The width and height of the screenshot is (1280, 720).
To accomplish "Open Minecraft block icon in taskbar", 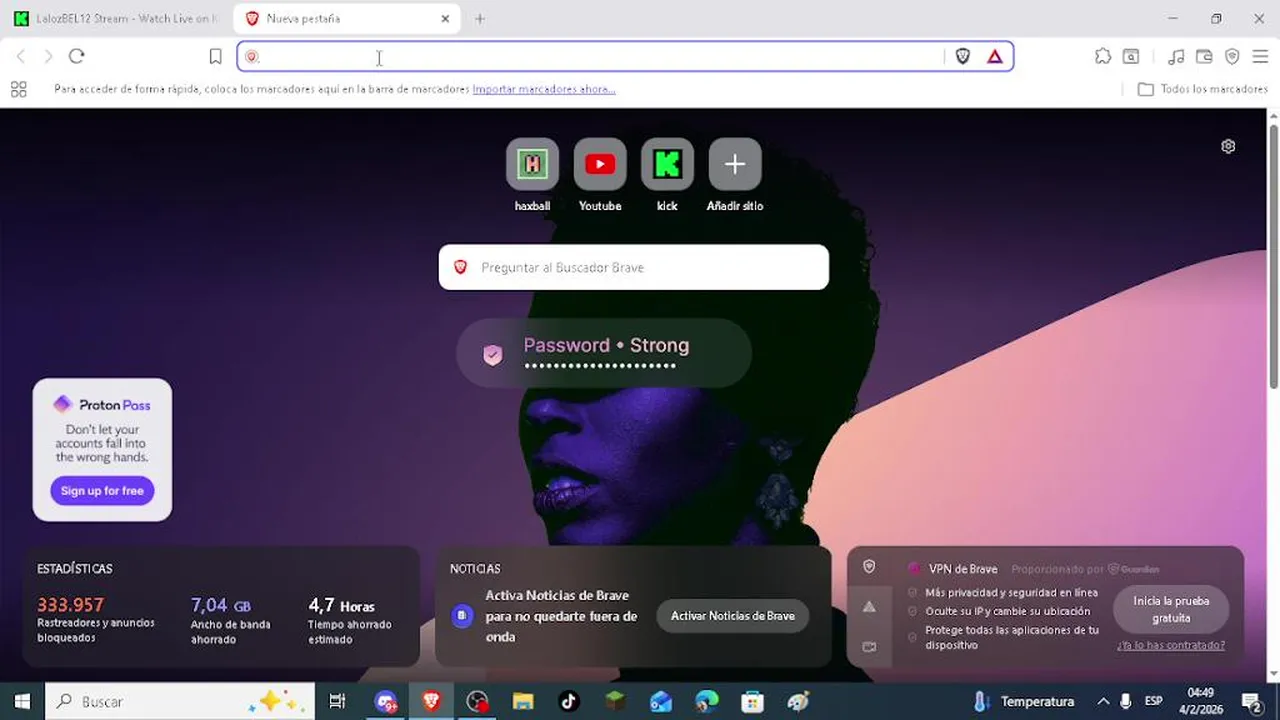I will (x=615, y=701).
